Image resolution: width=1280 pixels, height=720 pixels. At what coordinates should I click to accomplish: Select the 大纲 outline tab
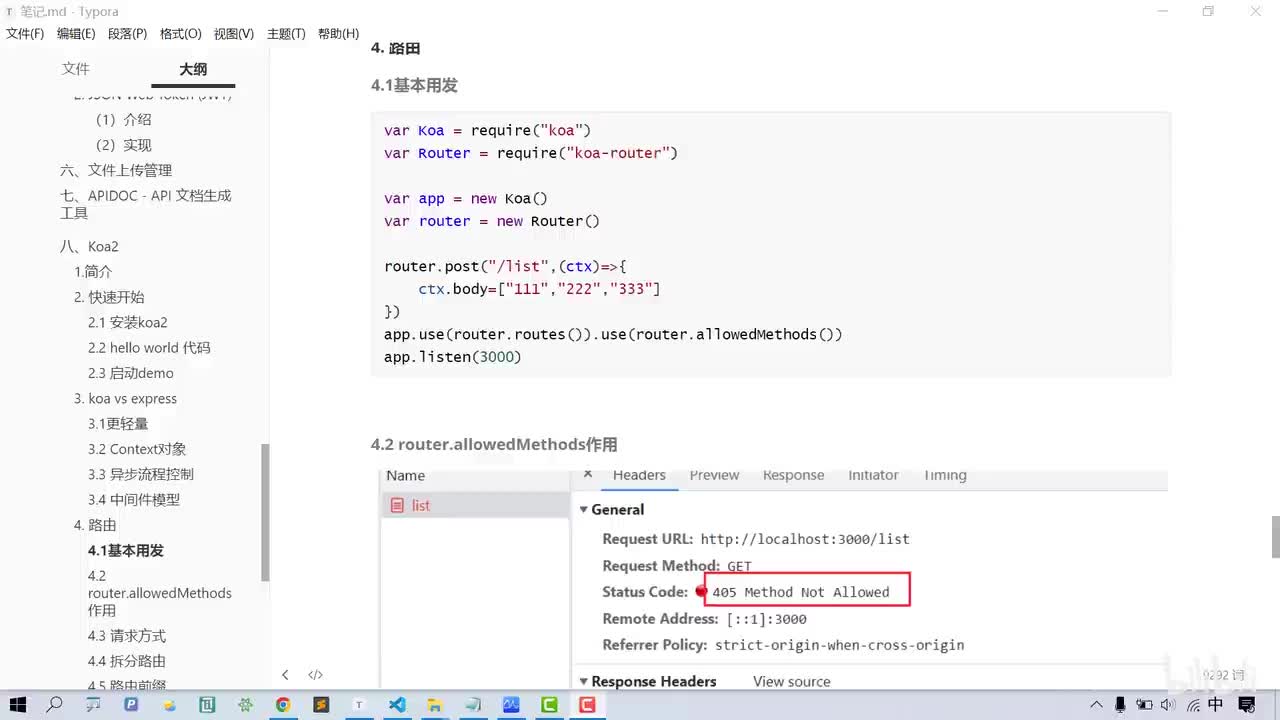click(x=193, y=69)
